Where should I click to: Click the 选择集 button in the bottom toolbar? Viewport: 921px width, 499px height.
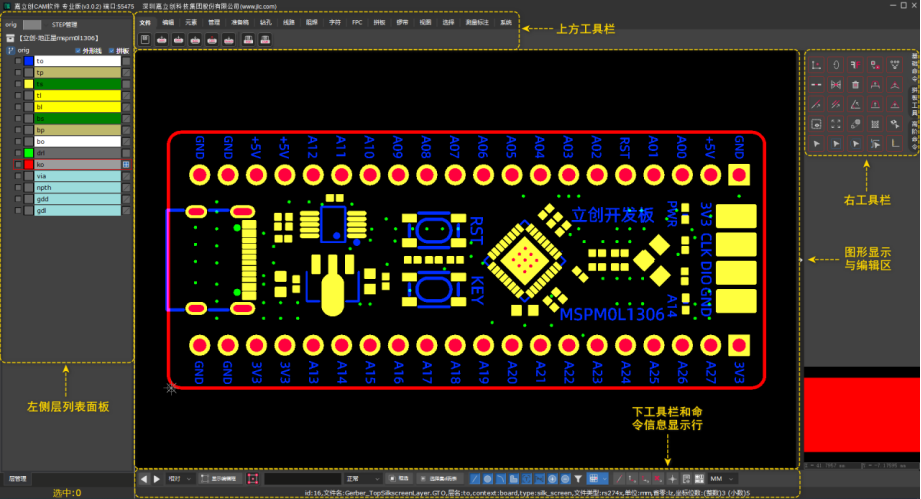tap(440, 479)
